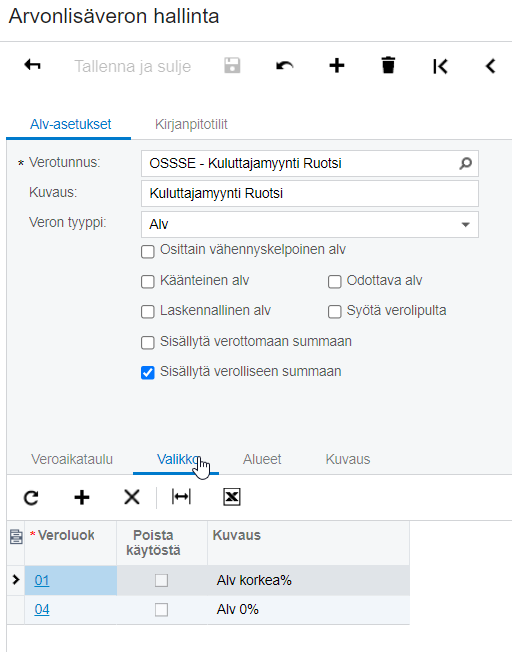This screenshot has height=652, width=512.
Task: Go to previous record chevron icon
Action: [491, 66]
